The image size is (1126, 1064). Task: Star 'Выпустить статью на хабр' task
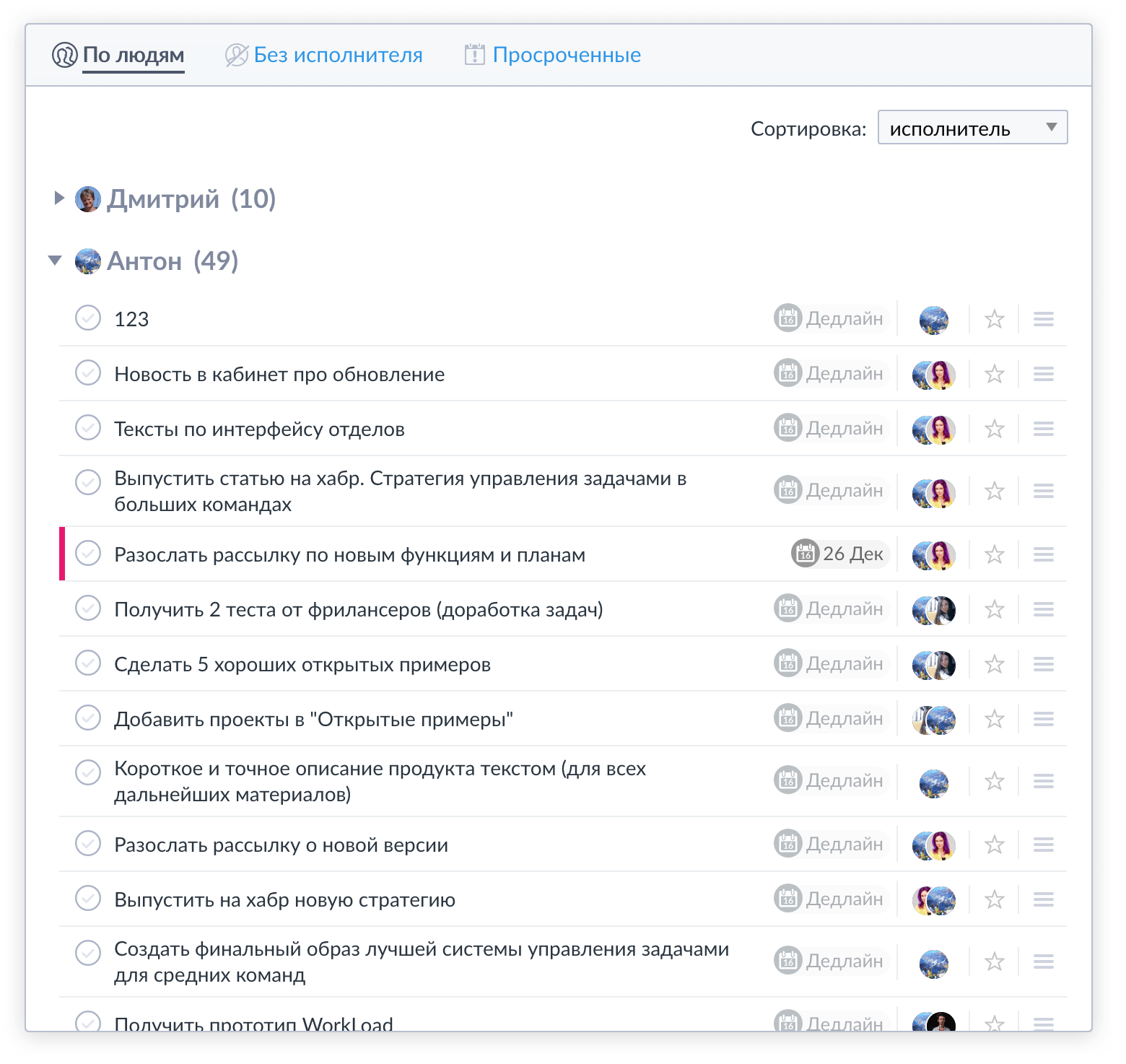click(995, 490)
